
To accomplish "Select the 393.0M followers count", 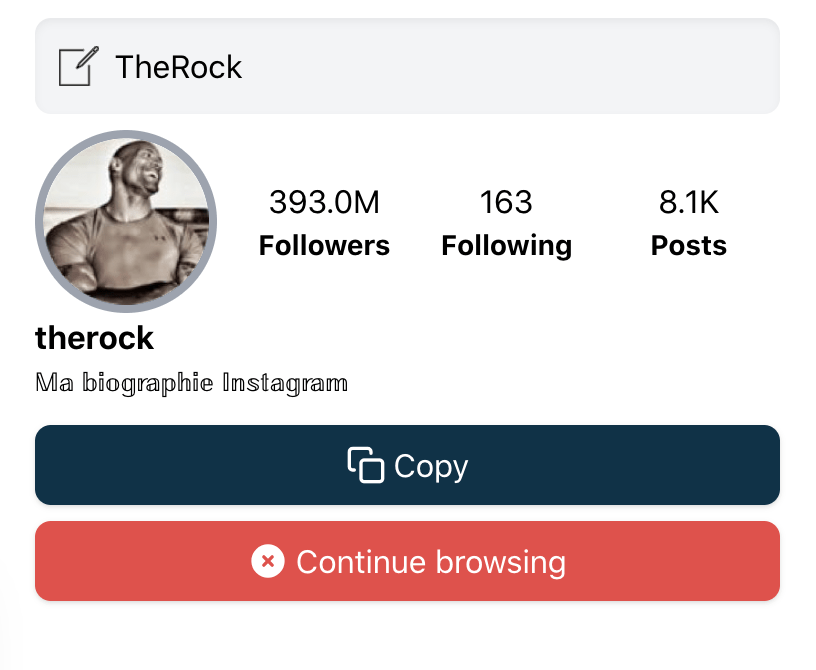I will pos(324,202).
